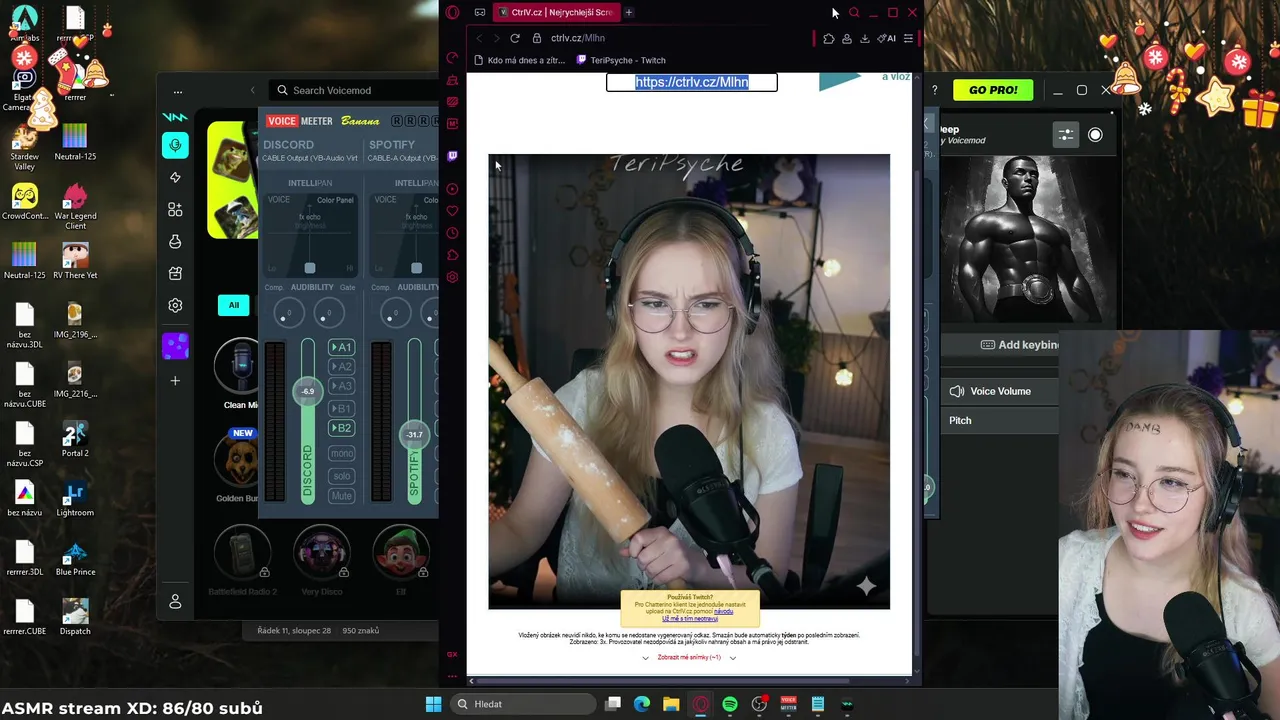Screen dimensions: 1280x720
Task: Expand right chevron beside Zobrazit mé snímky
Action: coord(733,658)
